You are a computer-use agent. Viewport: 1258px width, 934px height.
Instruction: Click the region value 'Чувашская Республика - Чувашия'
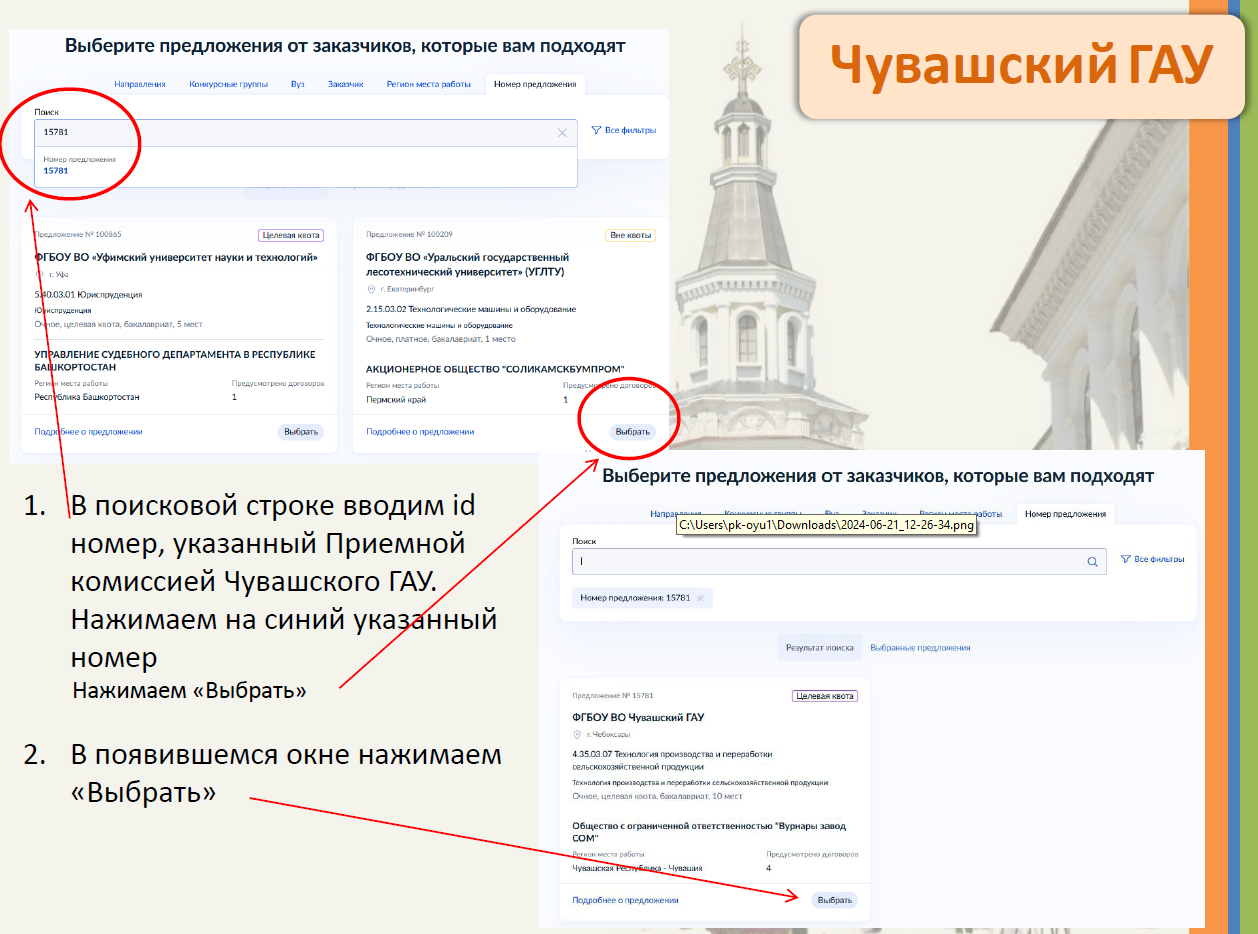tap(637, 869)
